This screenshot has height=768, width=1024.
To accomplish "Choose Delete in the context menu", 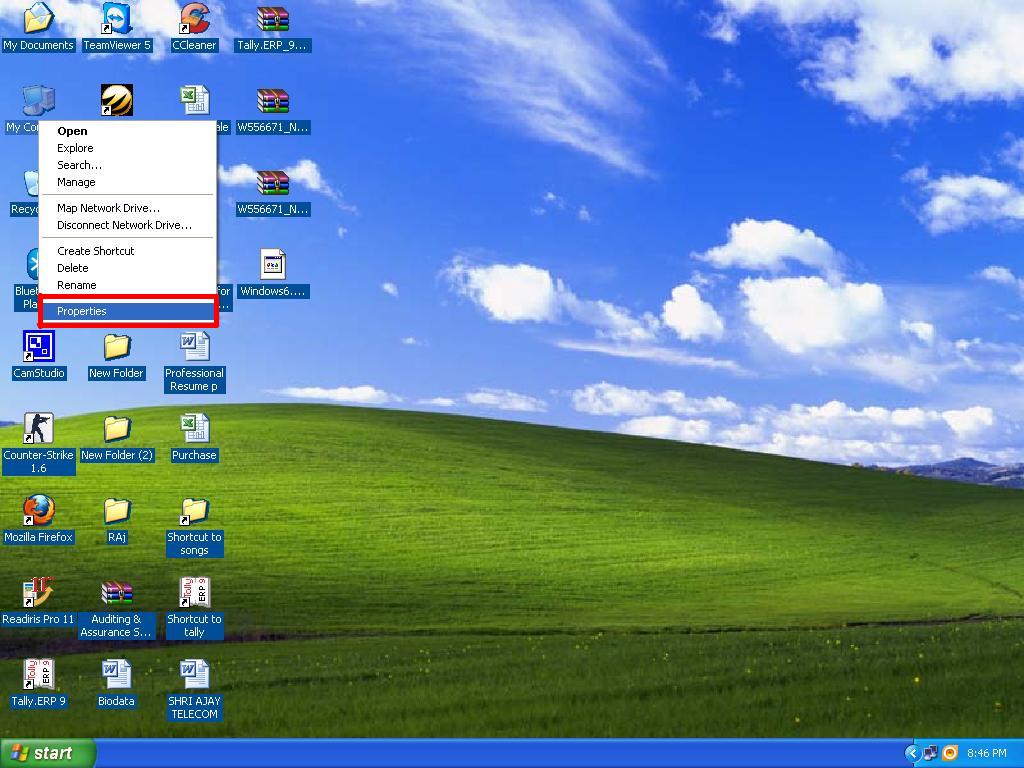I will (128, 268).
